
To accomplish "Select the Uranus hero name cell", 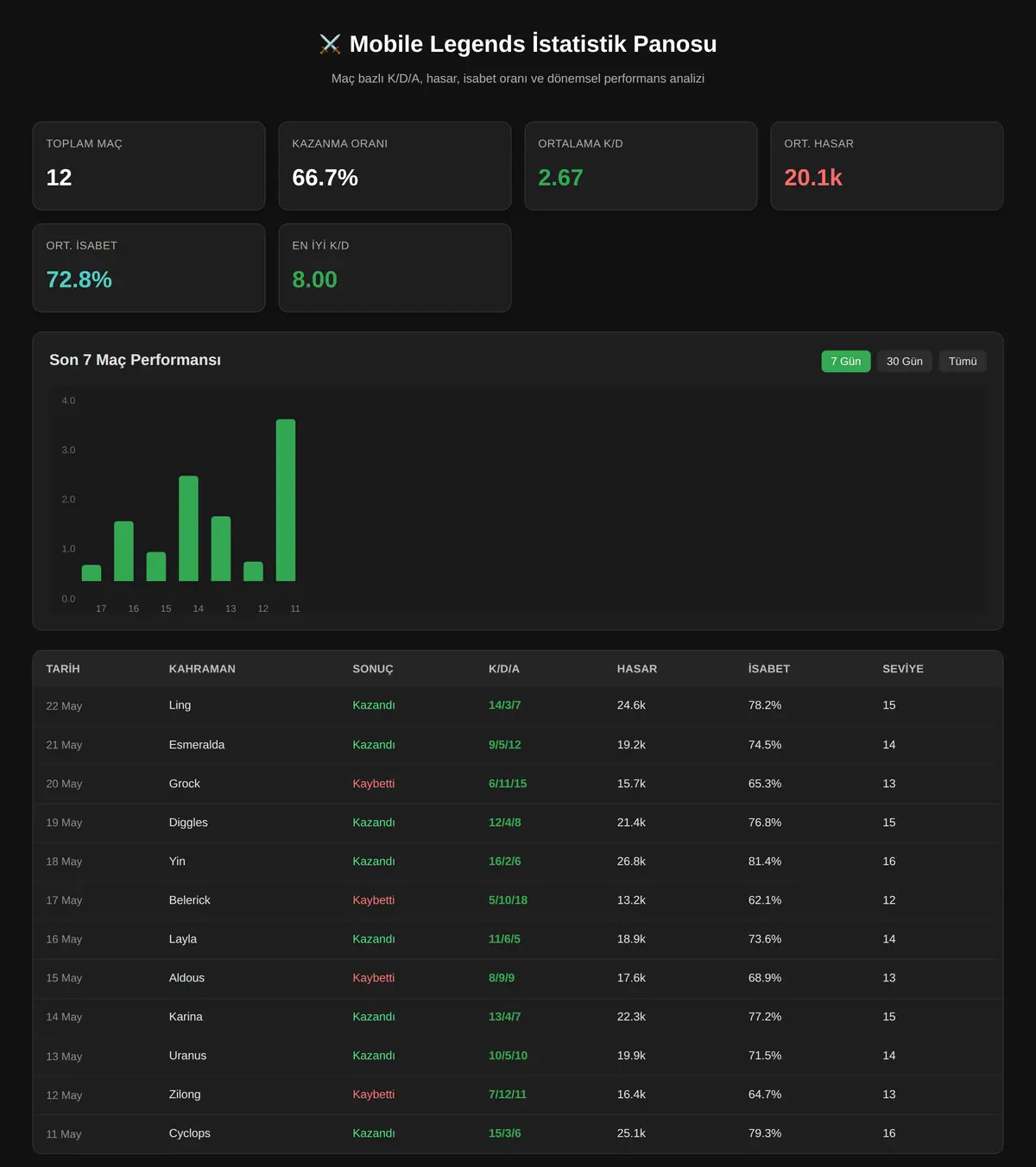I will click(187, 1056).
